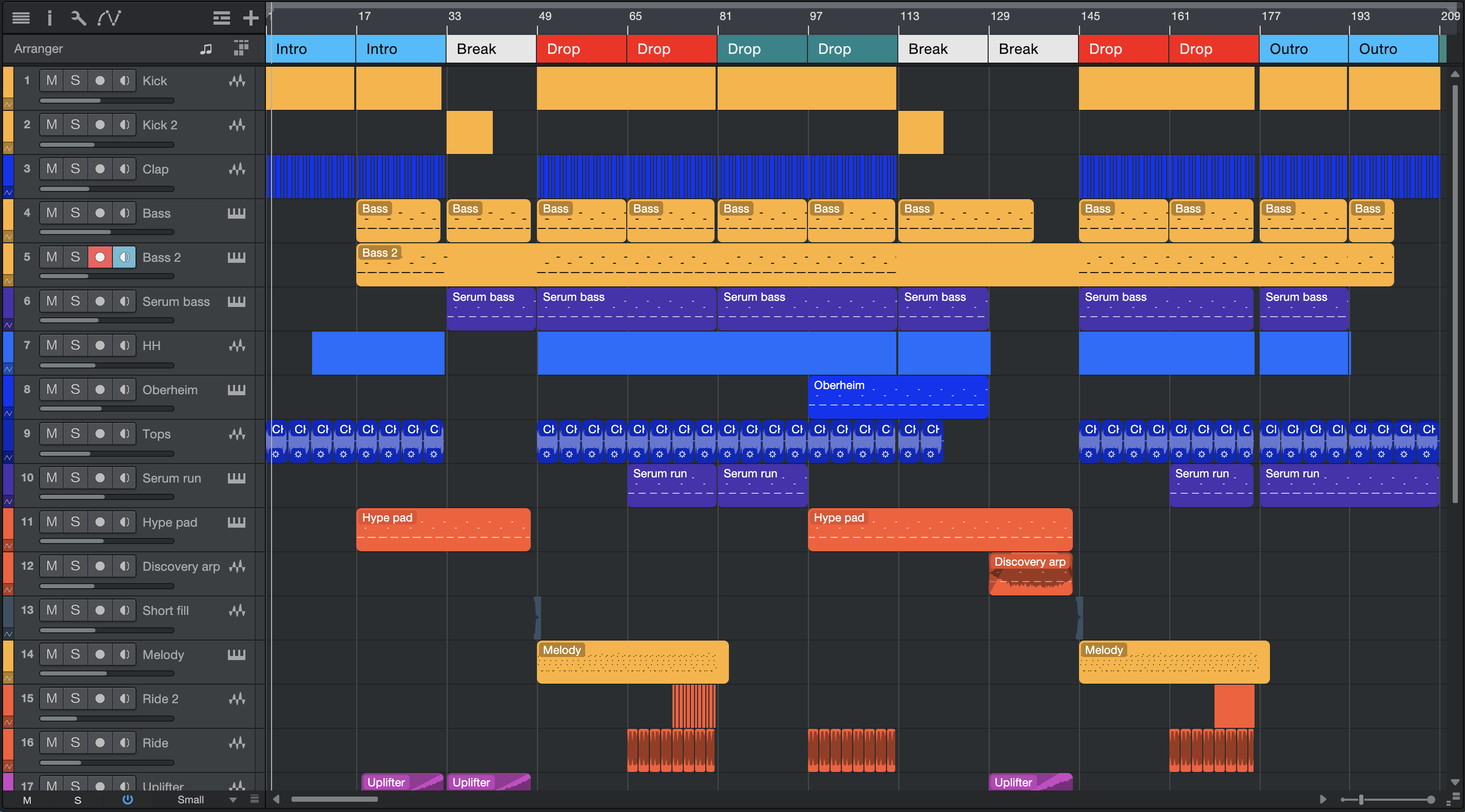Screen dimensions: 1465x812
Task: Expand Tops track automation toggle
Action: click(8, 457)
